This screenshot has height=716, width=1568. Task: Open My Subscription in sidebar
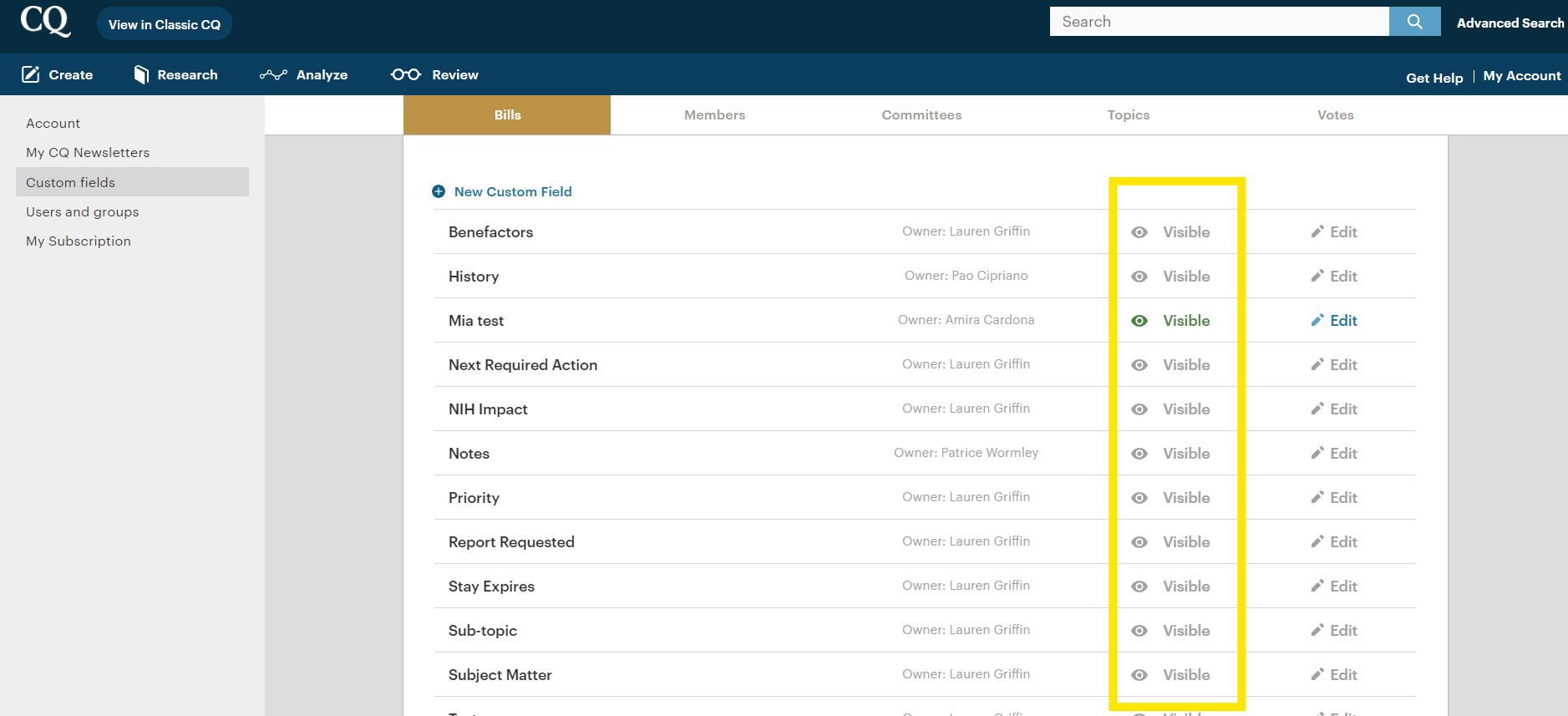pyautogui.click(x=79, y=241)
